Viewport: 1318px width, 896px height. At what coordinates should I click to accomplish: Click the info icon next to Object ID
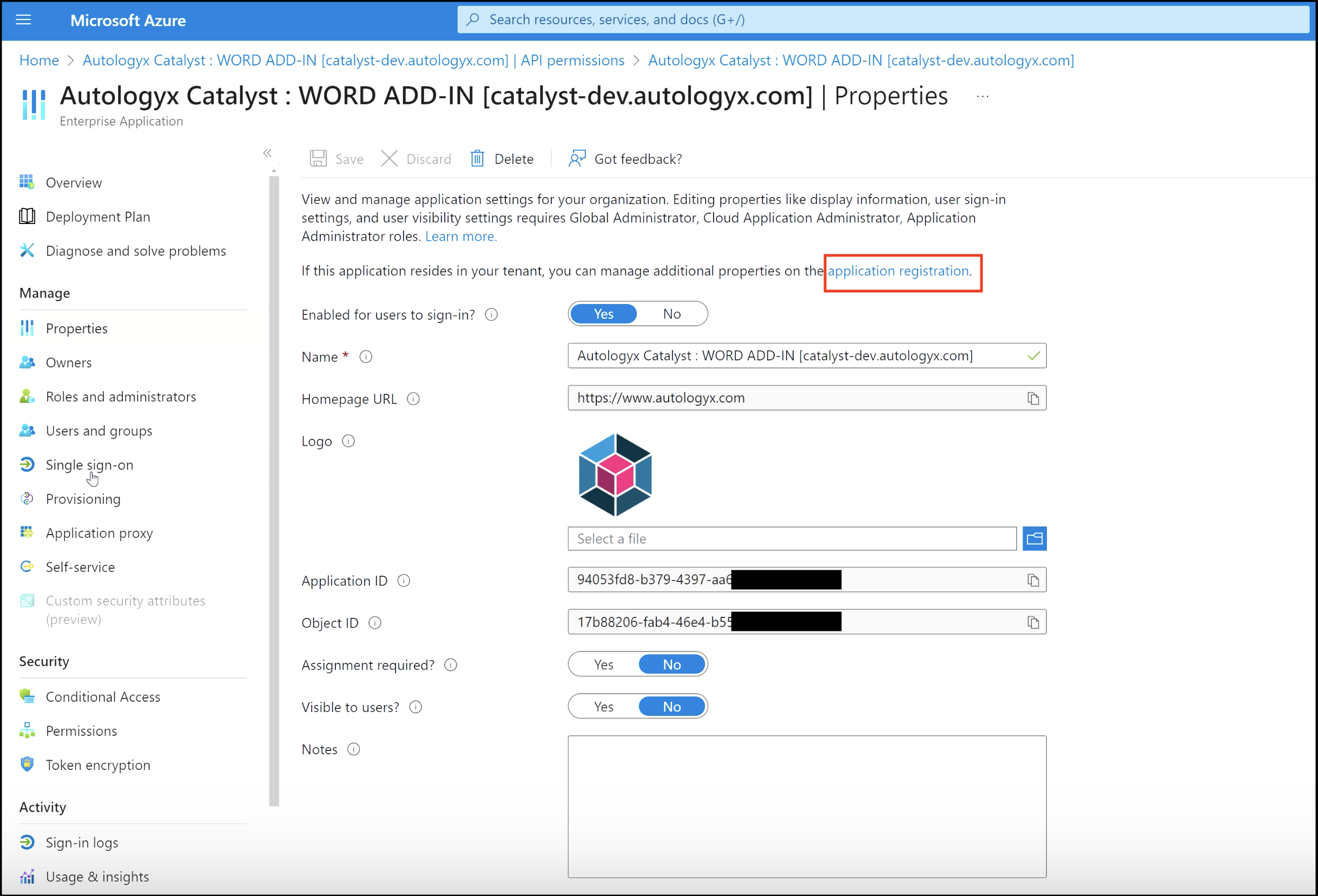coord(375,623)
